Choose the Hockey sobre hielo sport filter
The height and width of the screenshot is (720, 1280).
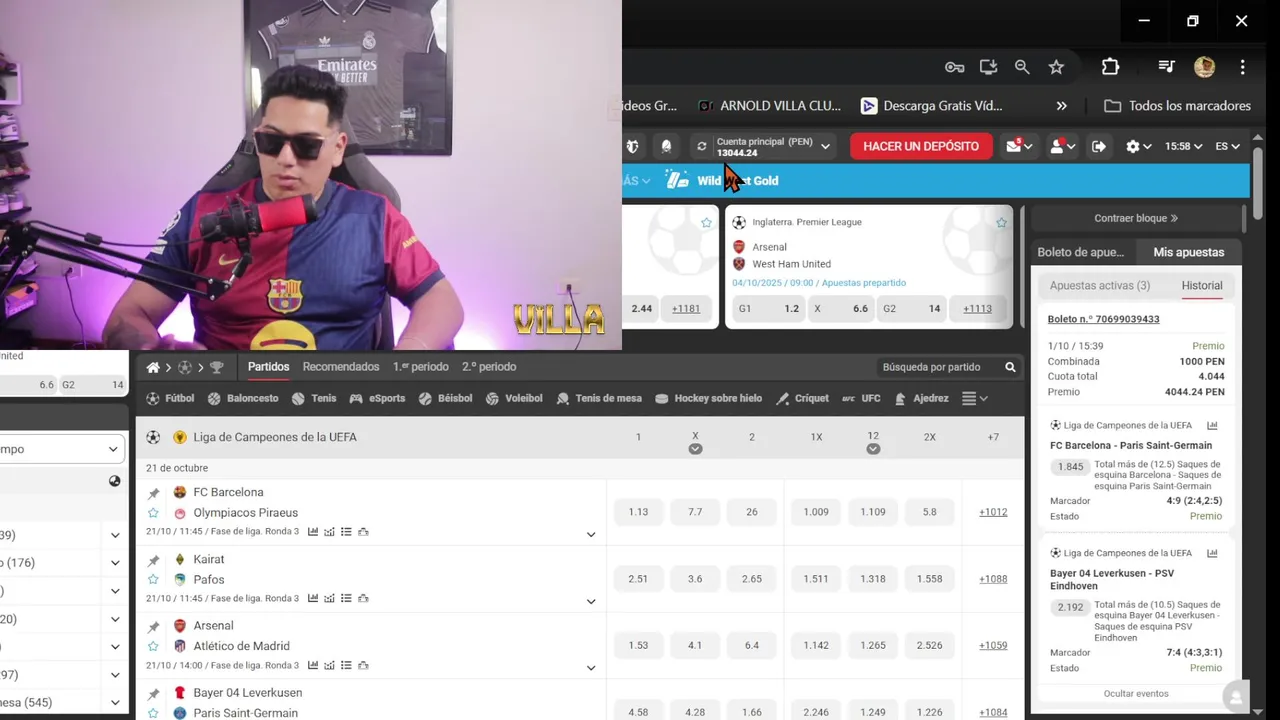(x=708, y=399)
